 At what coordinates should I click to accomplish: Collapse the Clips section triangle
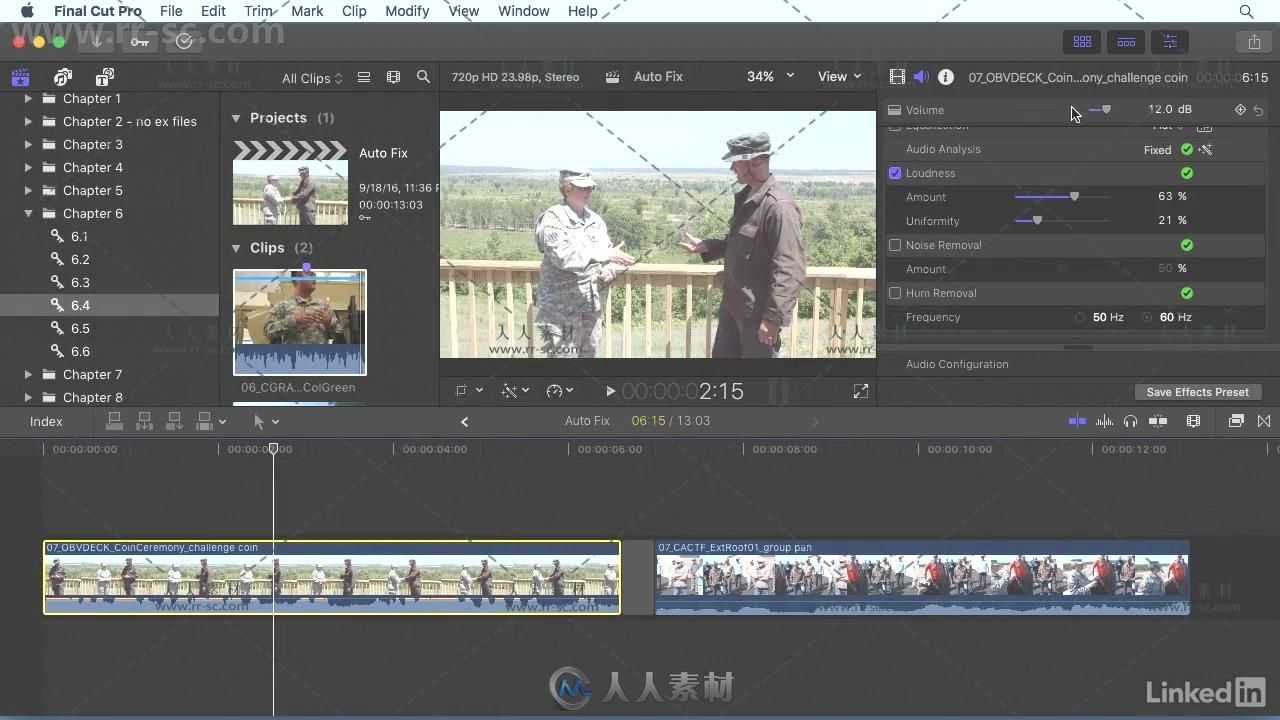coord(236,248)
